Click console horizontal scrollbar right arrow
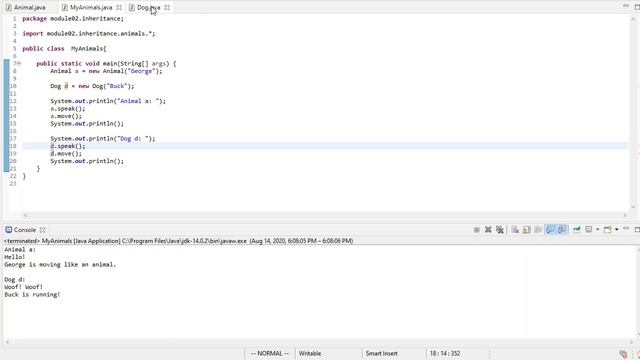This screenshot has width=640, height=360. tap(631, 342)
